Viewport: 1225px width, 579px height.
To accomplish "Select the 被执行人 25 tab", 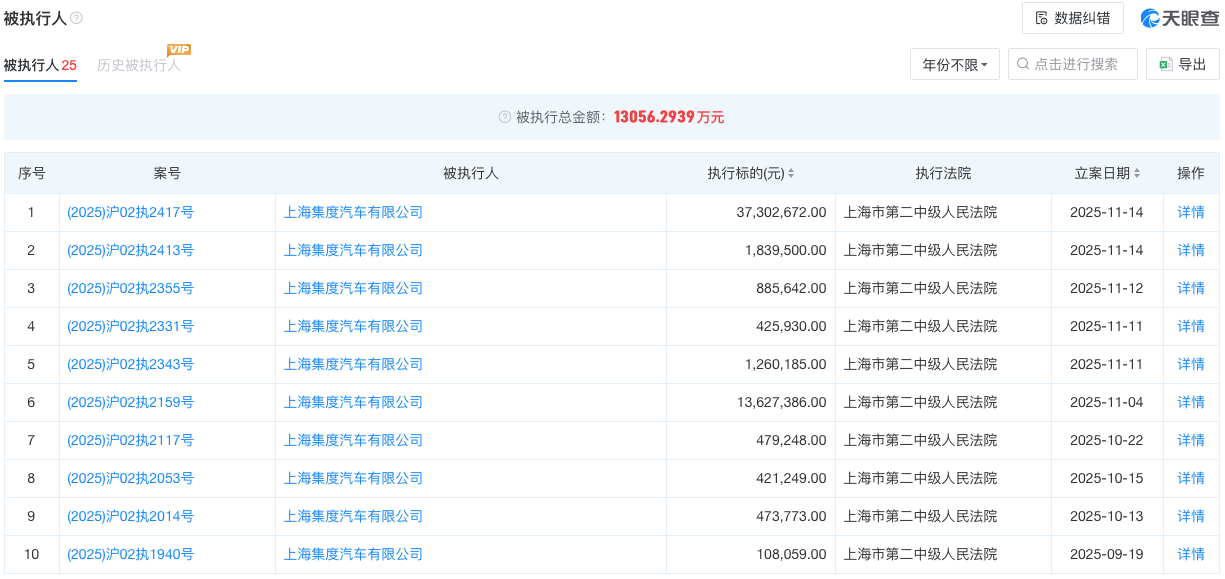I will point(40,65).
